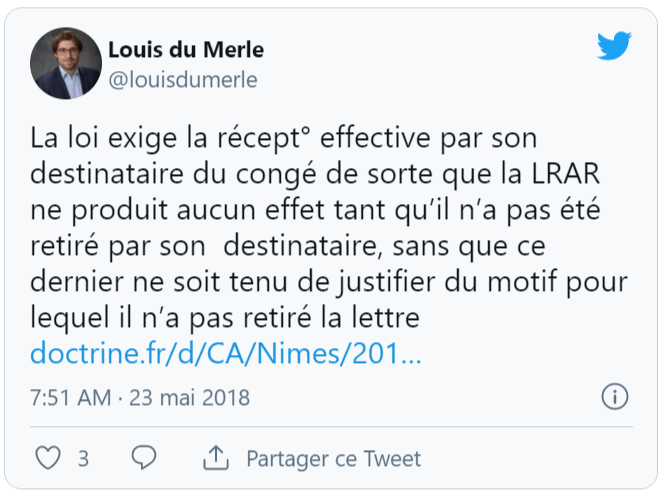Click the blue Twitter bird logo
The width and height of the screenshot is (669, 499).
point(614,46)
